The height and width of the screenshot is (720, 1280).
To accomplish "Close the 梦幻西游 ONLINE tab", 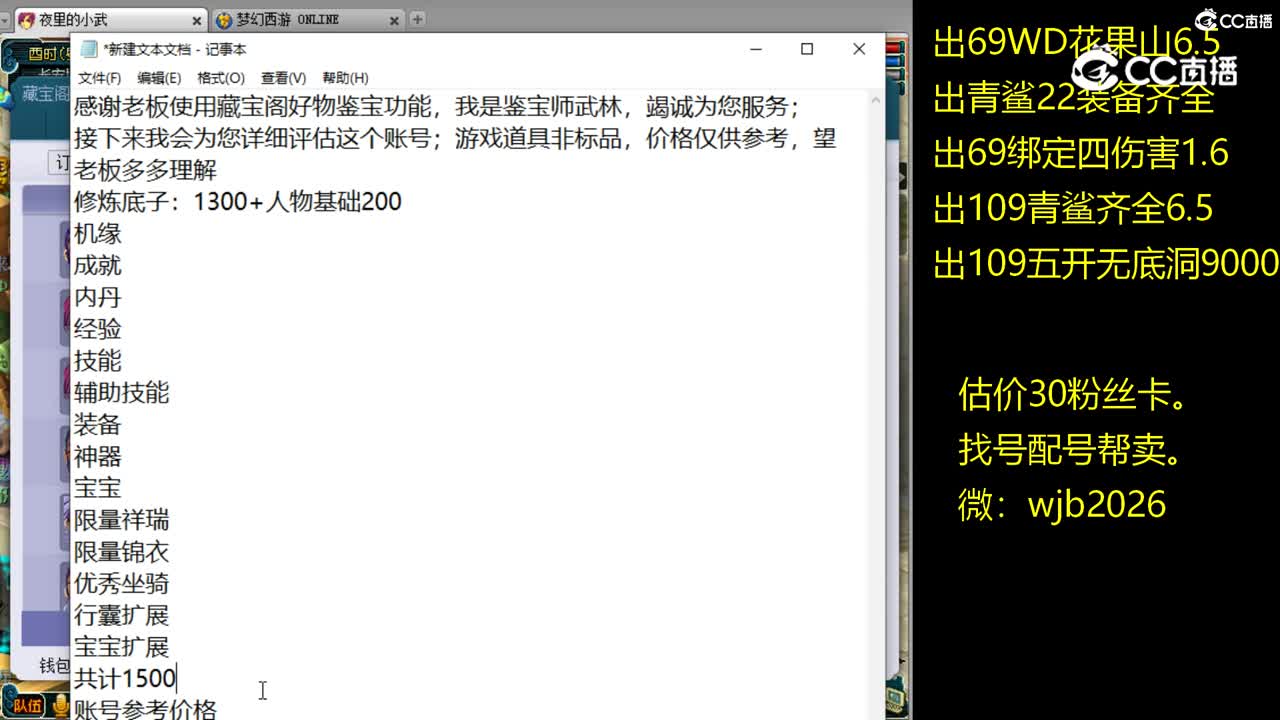I will [x=394, y=20].
